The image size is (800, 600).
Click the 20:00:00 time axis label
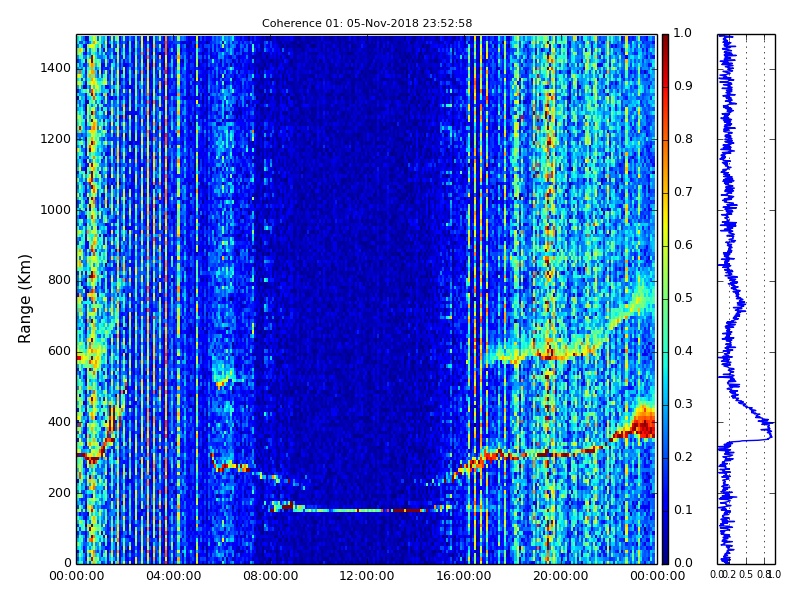point(561,576)
